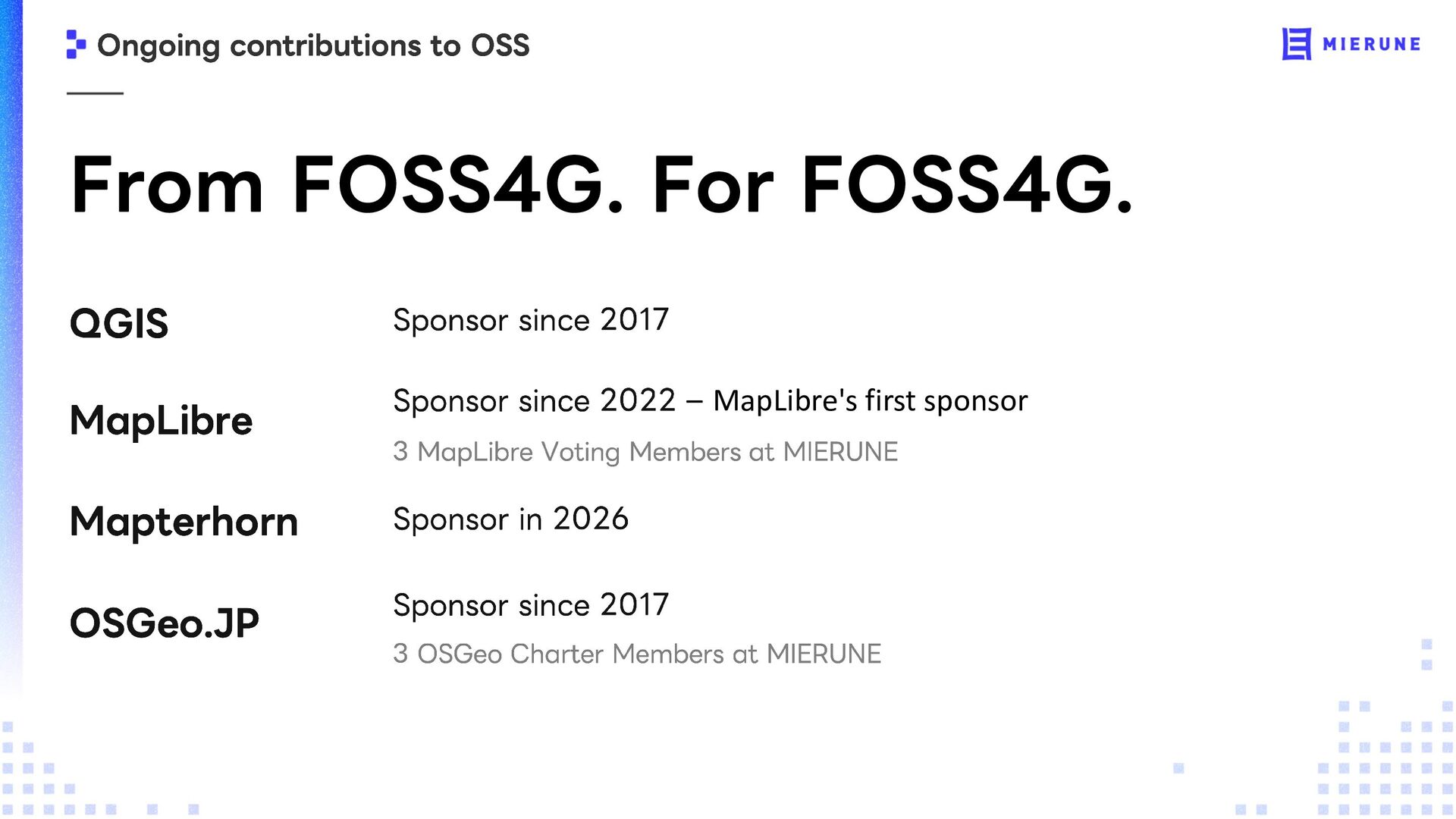Click the word 'FOSS4G.' at the title's end
The image size is (1456, 819).
pyautogui.click(x=967, y=184)
